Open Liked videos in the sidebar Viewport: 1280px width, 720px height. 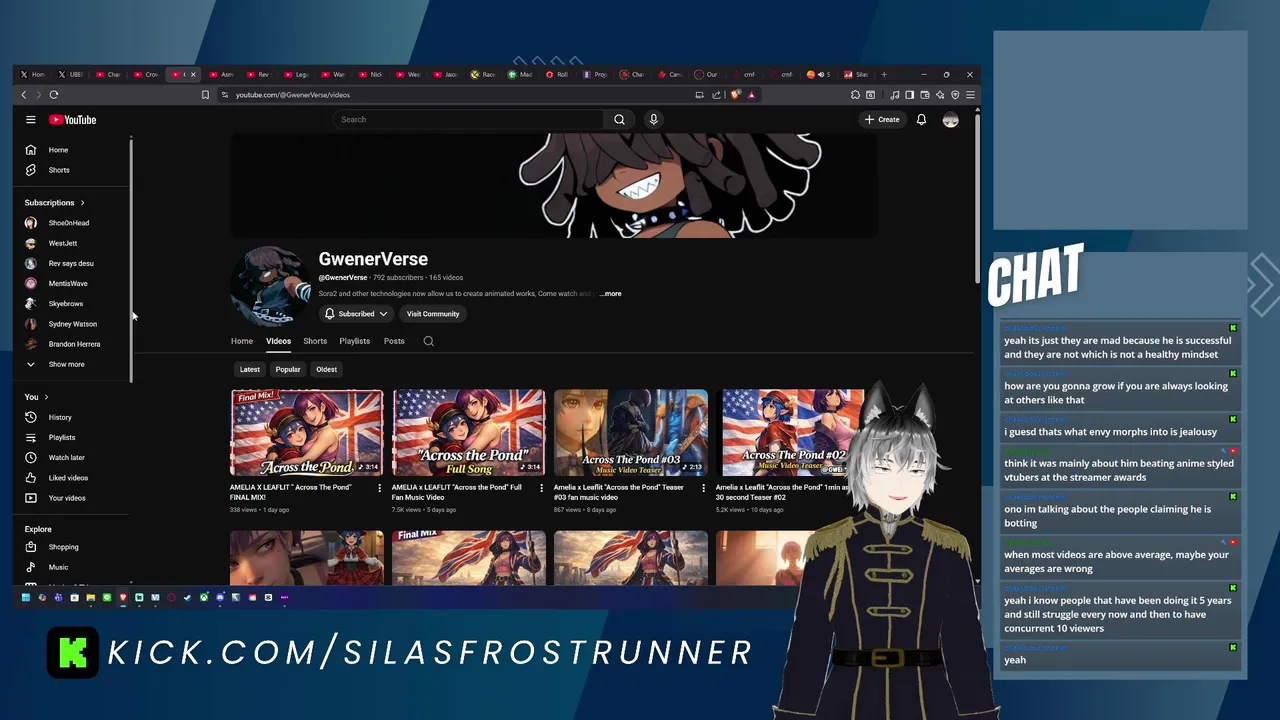point(68,478)
